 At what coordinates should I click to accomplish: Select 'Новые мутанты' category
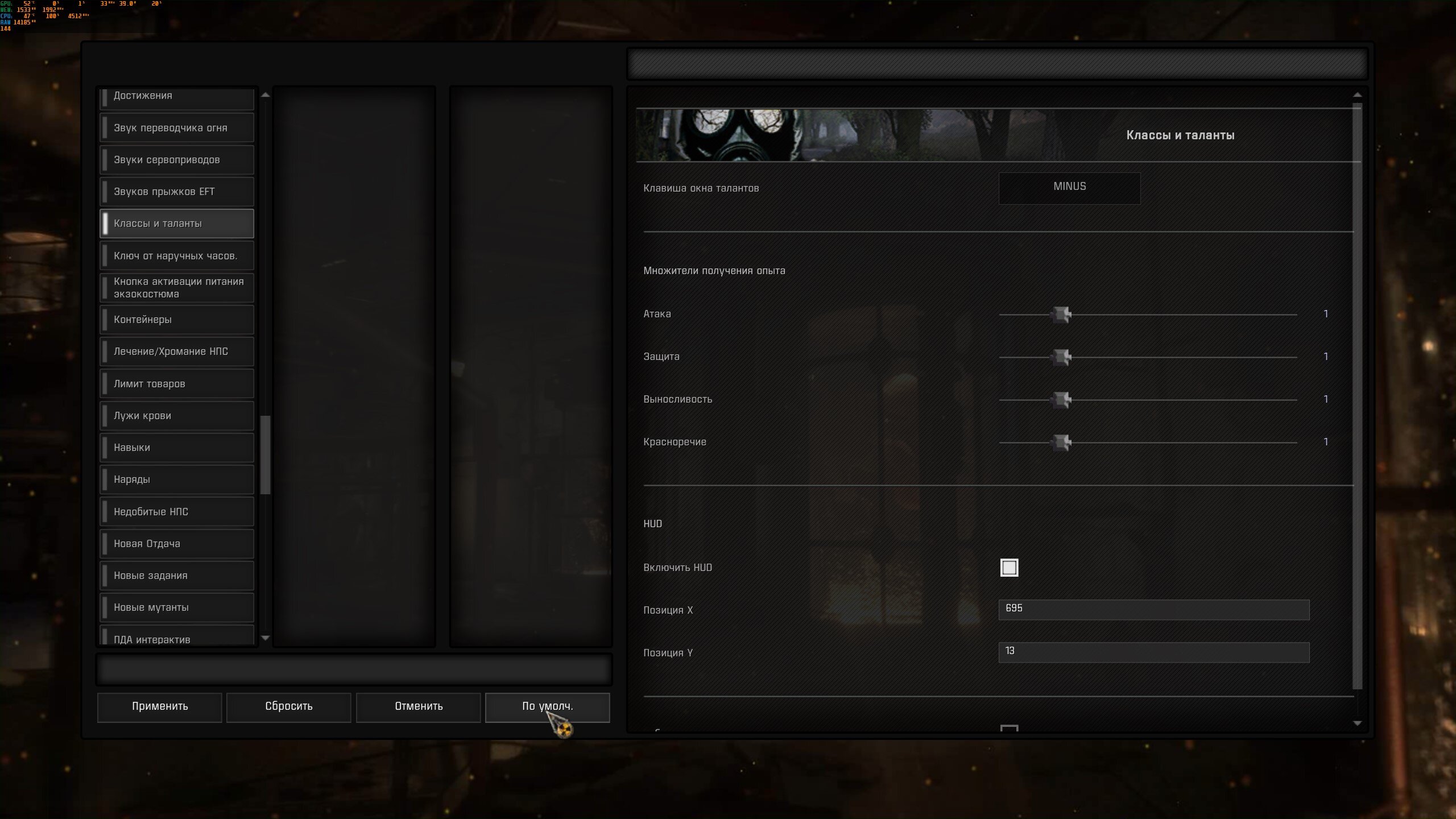click(177, 607)
